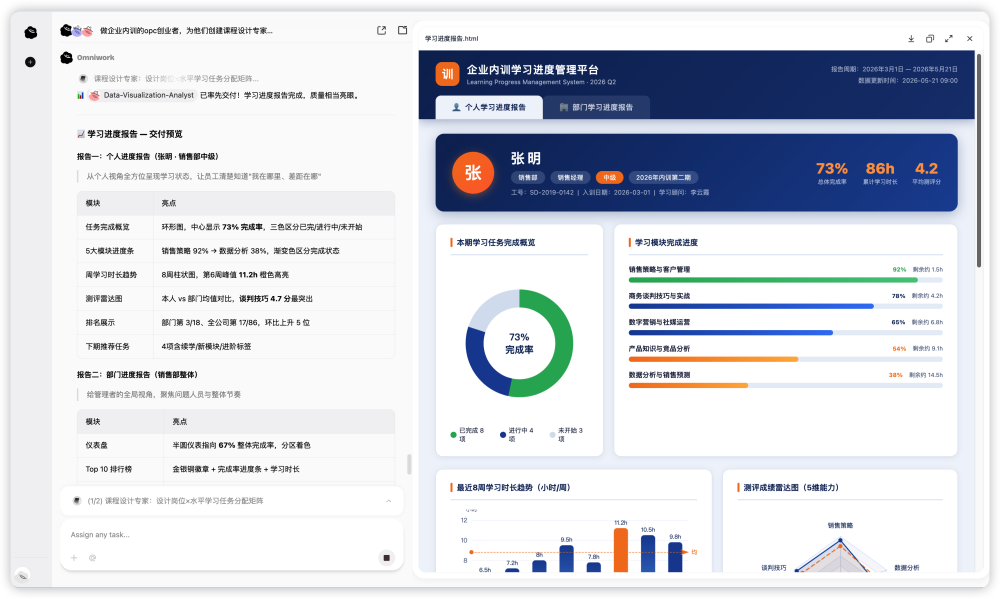Click the 学习模块完成进度 card title
The width and height of the screenshot is (1000, 599).
coord(666,242)
